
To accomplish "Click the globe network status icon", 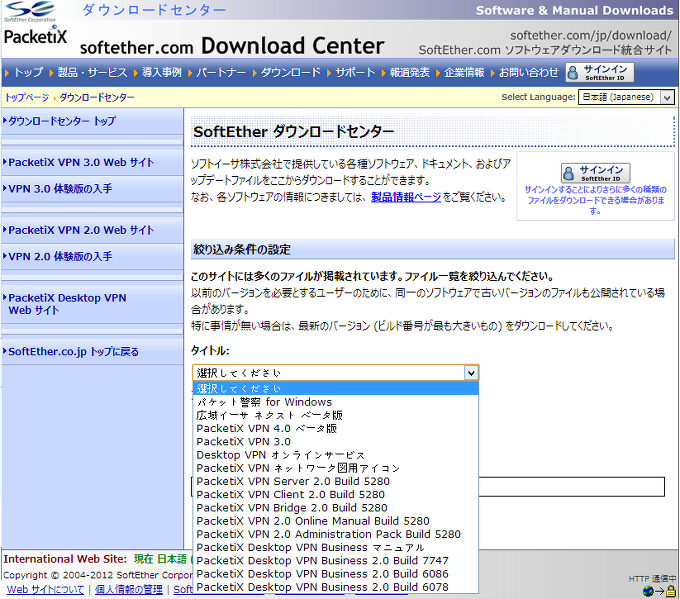I will (x=648, y=591).
